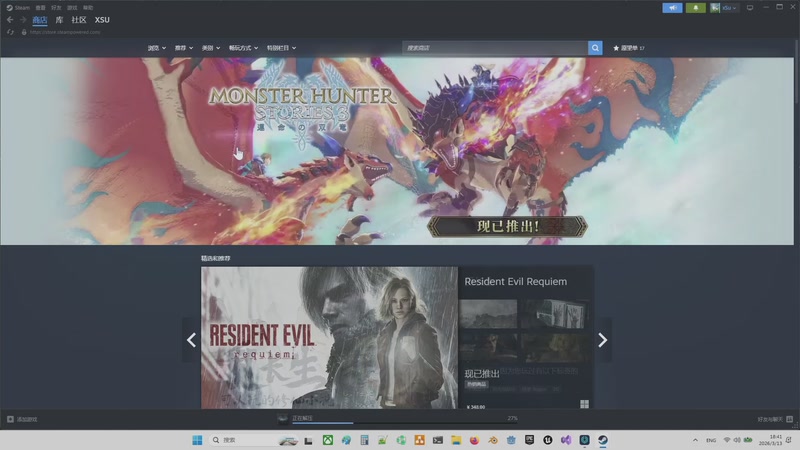Expand the 类别 categories dropdown
This screenshot has width=800, height=450.
[x=211, y=48]
